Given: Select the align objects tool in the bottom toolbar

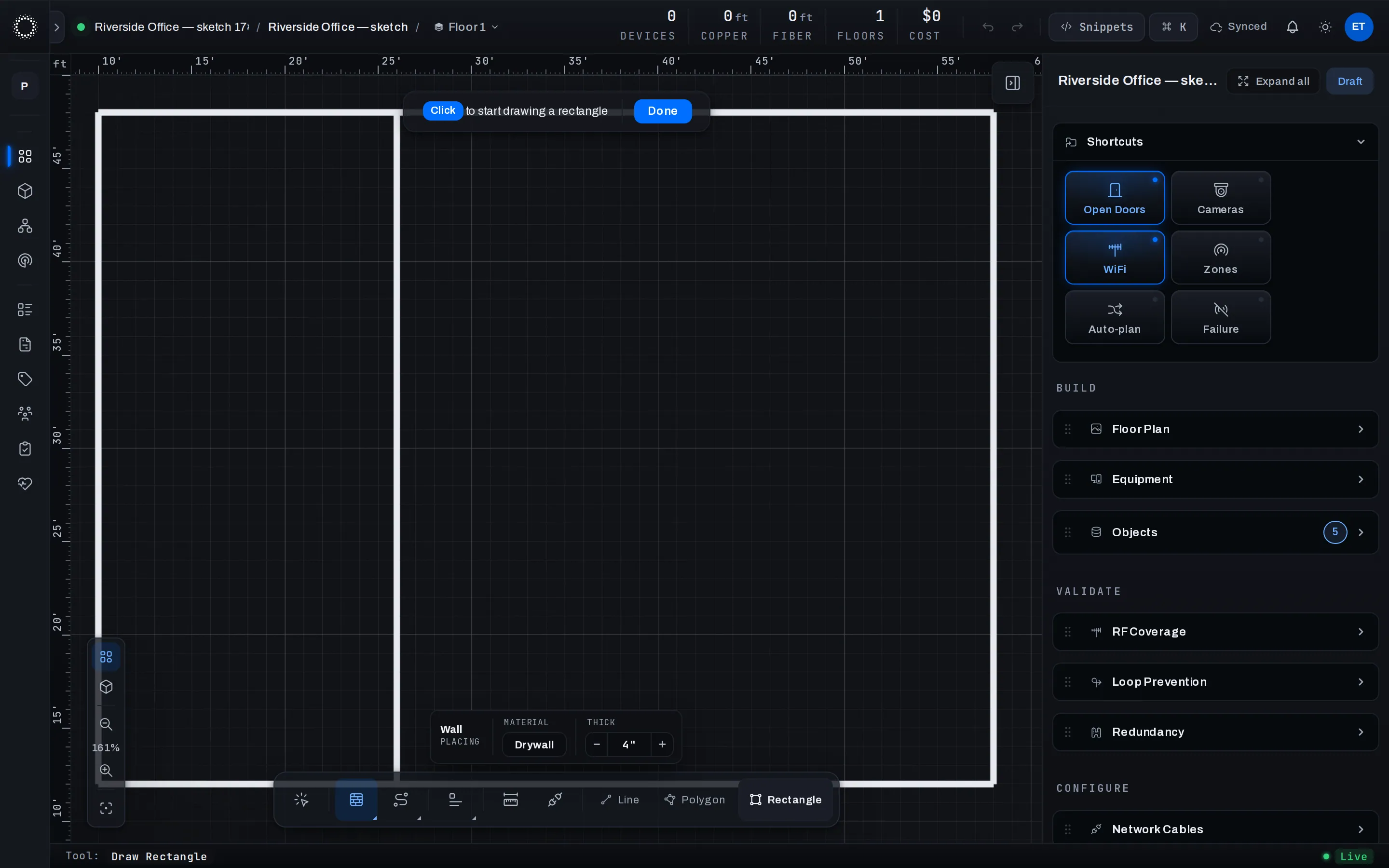Looking at the screenshot, I should [x=456, y=800].
